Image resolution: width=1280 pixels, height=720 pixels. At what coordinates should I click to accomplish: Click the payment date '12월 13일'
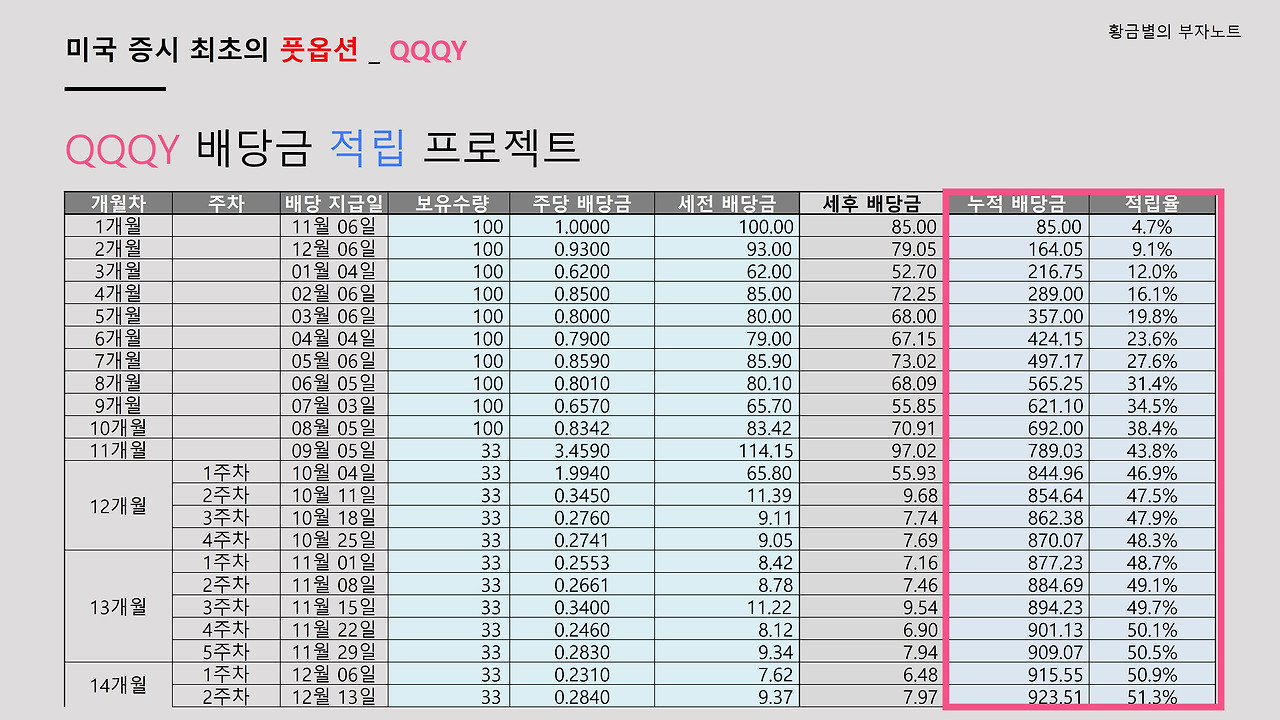coord(334,697)
